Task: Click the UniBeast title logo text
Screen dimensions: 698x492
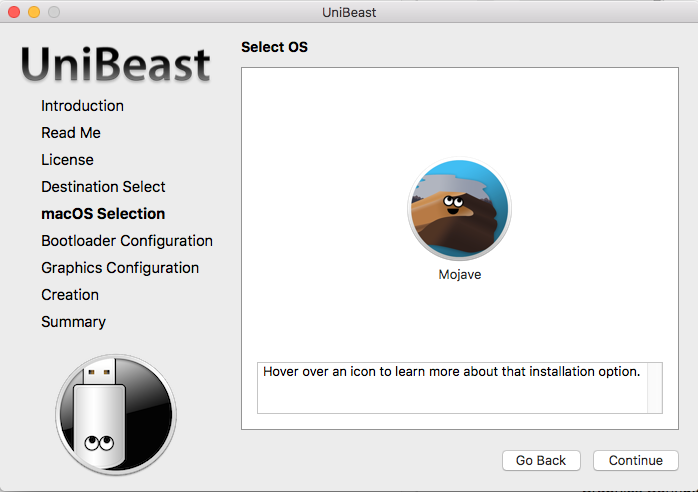Action: pyautogui.click(x=115, y=65)
